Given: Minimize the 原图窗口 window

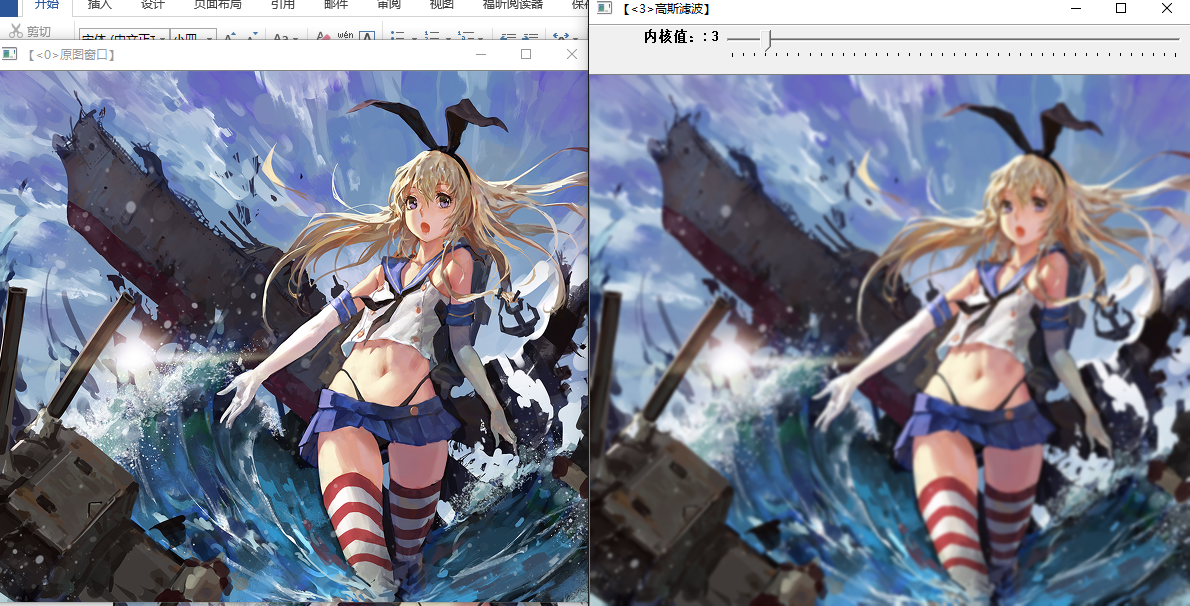Looking at the screenshot, I should 480,54.
